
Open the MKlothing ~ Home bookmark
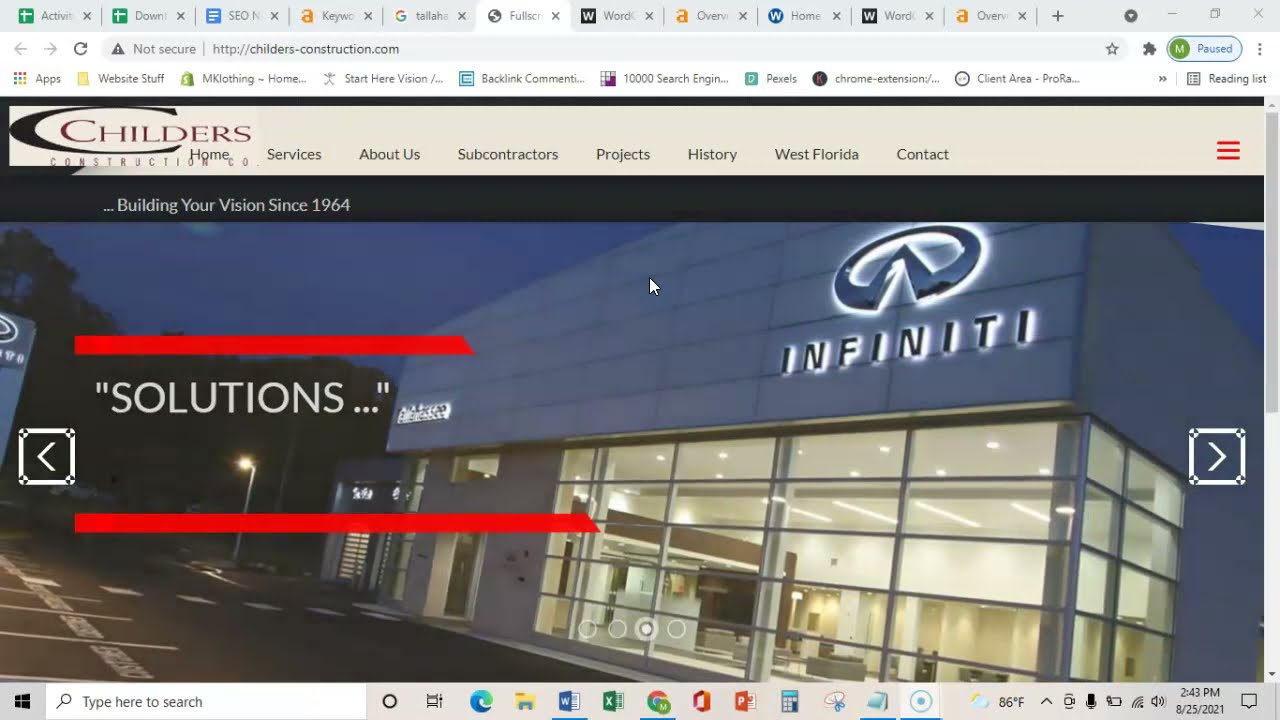pyautogui.click(x=243, y=78)
